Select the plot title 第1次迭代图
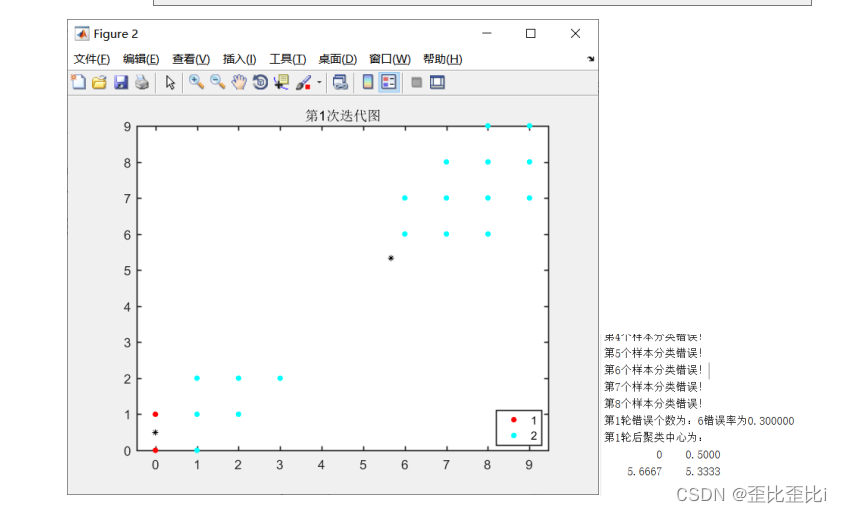The image size is (842, 513). tap(343, 115)
